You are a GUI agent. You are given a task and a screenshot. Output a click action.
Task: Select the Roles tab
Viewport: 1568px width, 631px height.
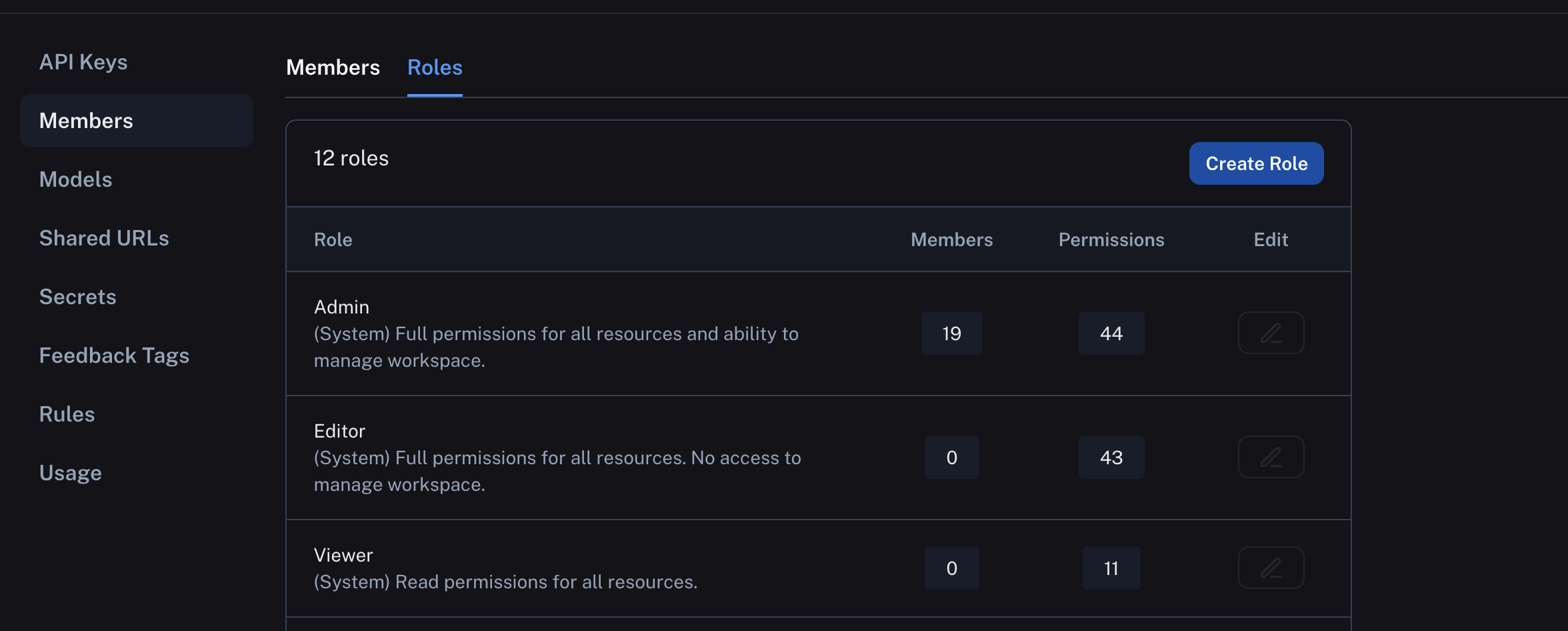tap(435, 67)
